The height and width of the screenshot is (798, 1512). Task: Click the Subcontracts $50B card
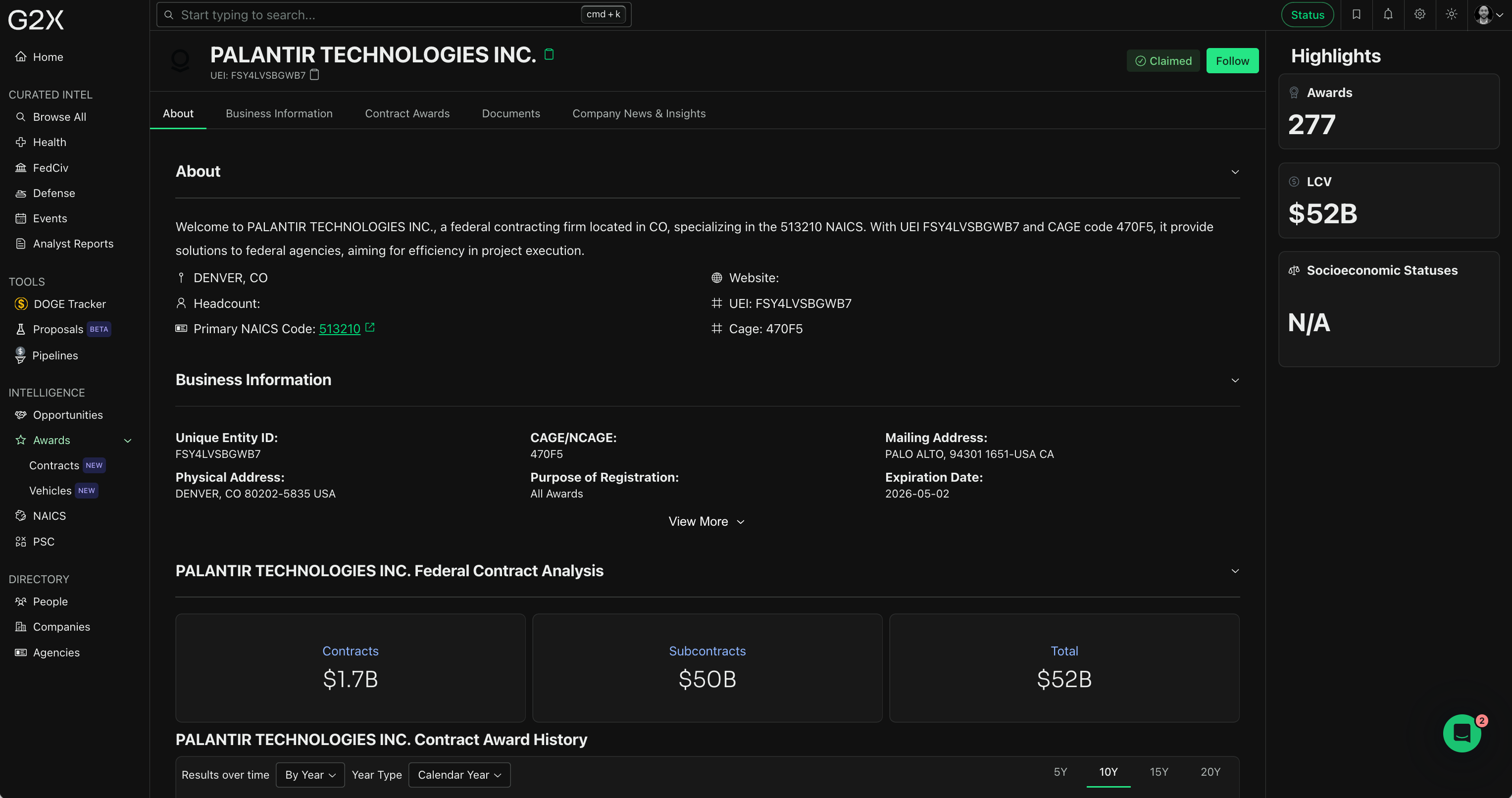tap(707, 668)
